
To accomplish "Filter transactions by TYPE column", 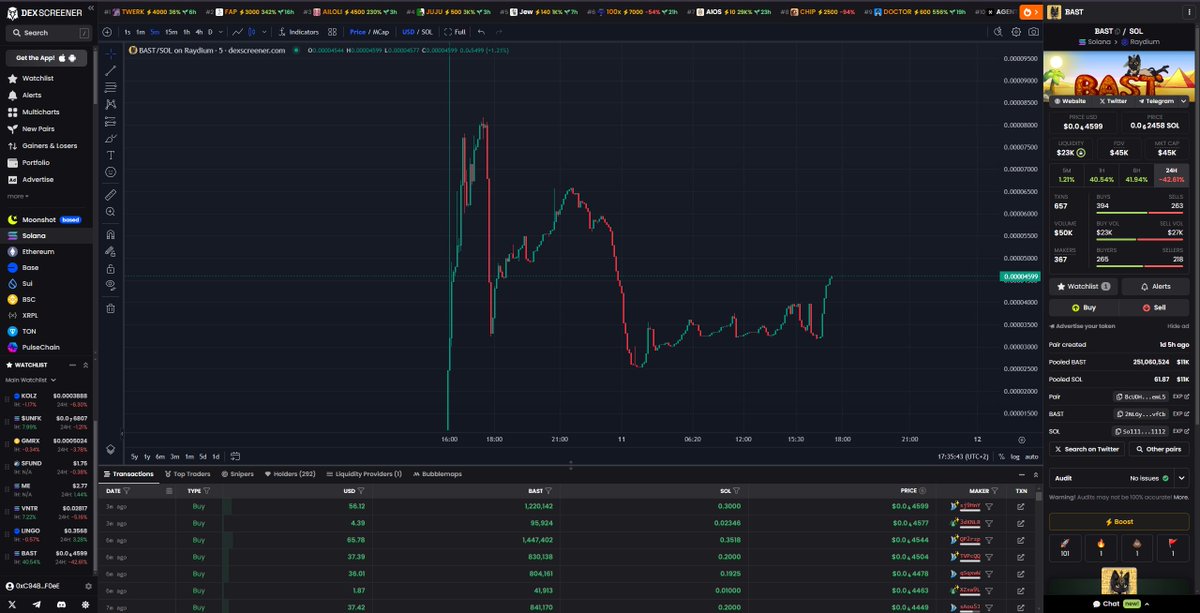I will pos(209,491).
